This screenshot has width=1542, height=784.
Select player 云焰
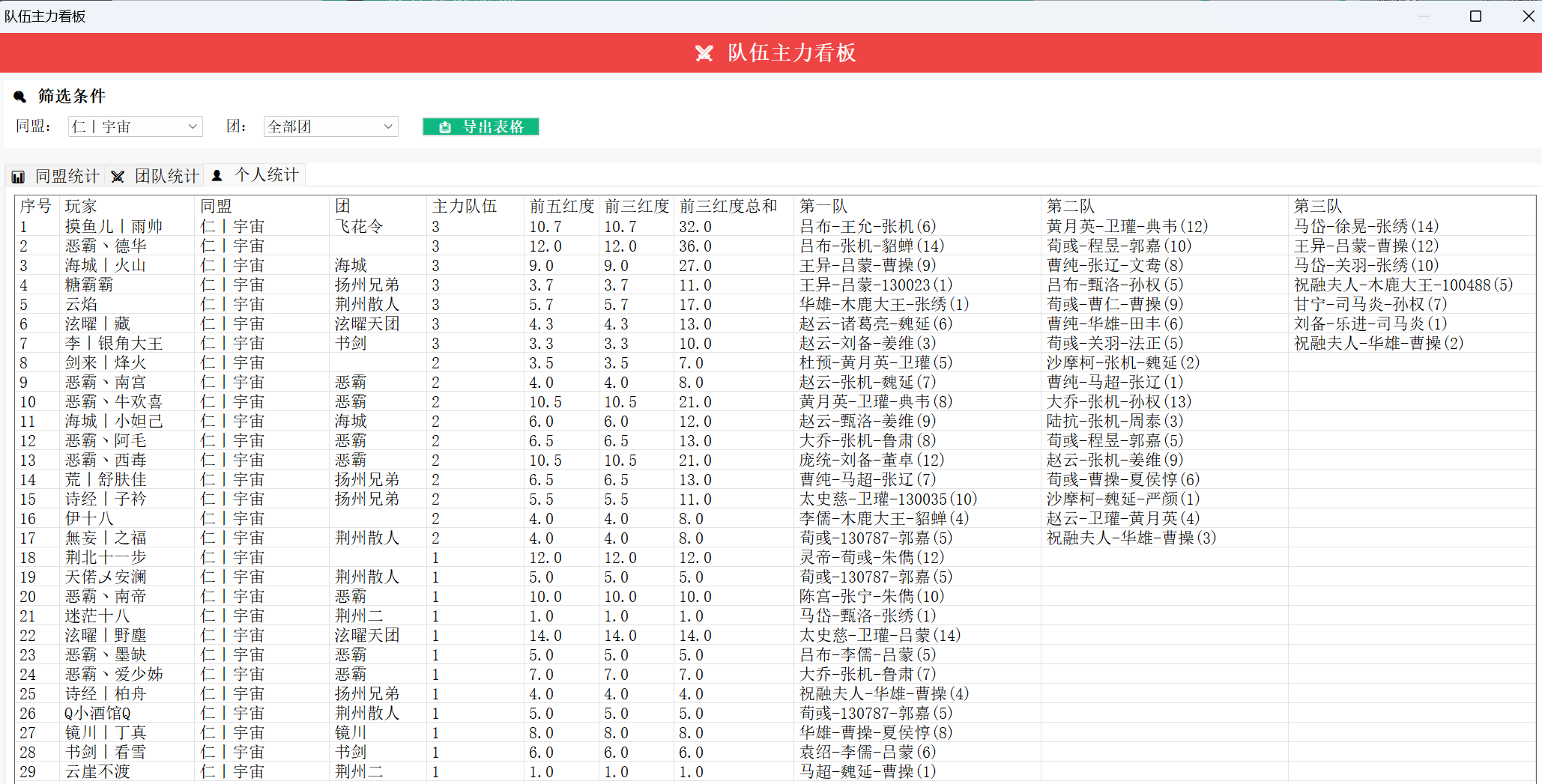point(81,304)
